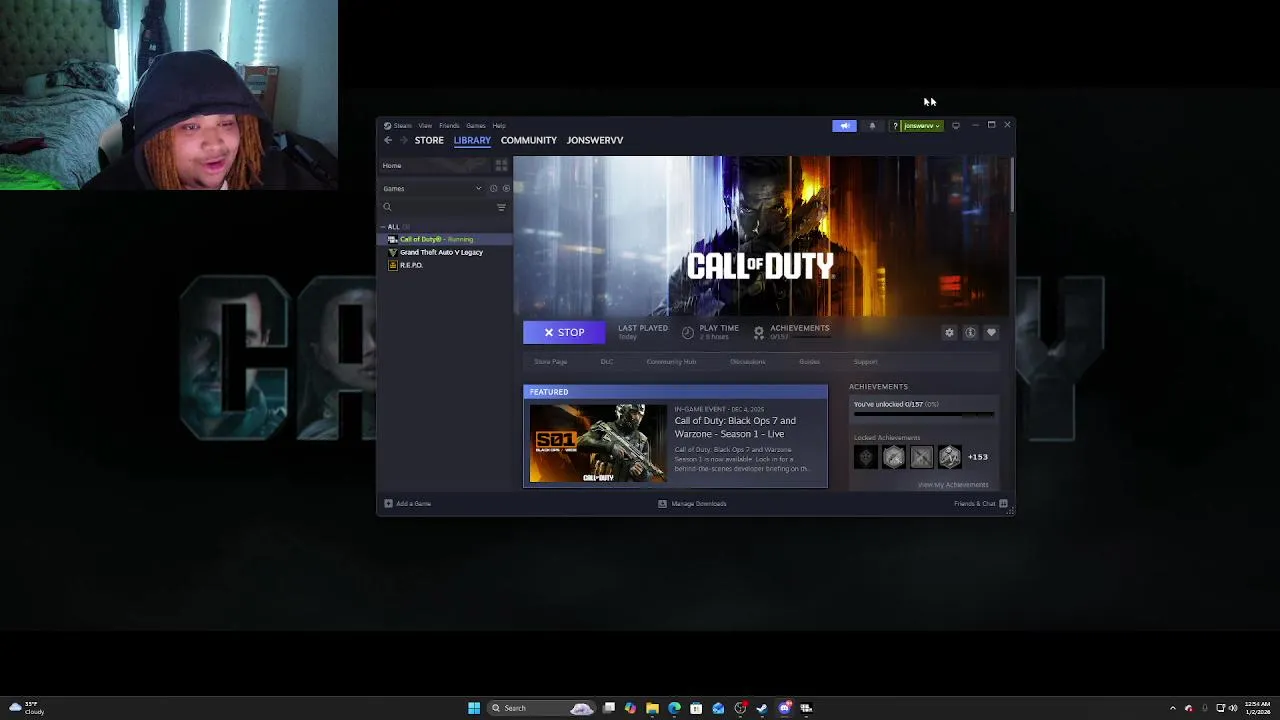Stop the running Call of Duty game
The height and width of the screenshot is (720, 1280).
(x=564, y=332)
